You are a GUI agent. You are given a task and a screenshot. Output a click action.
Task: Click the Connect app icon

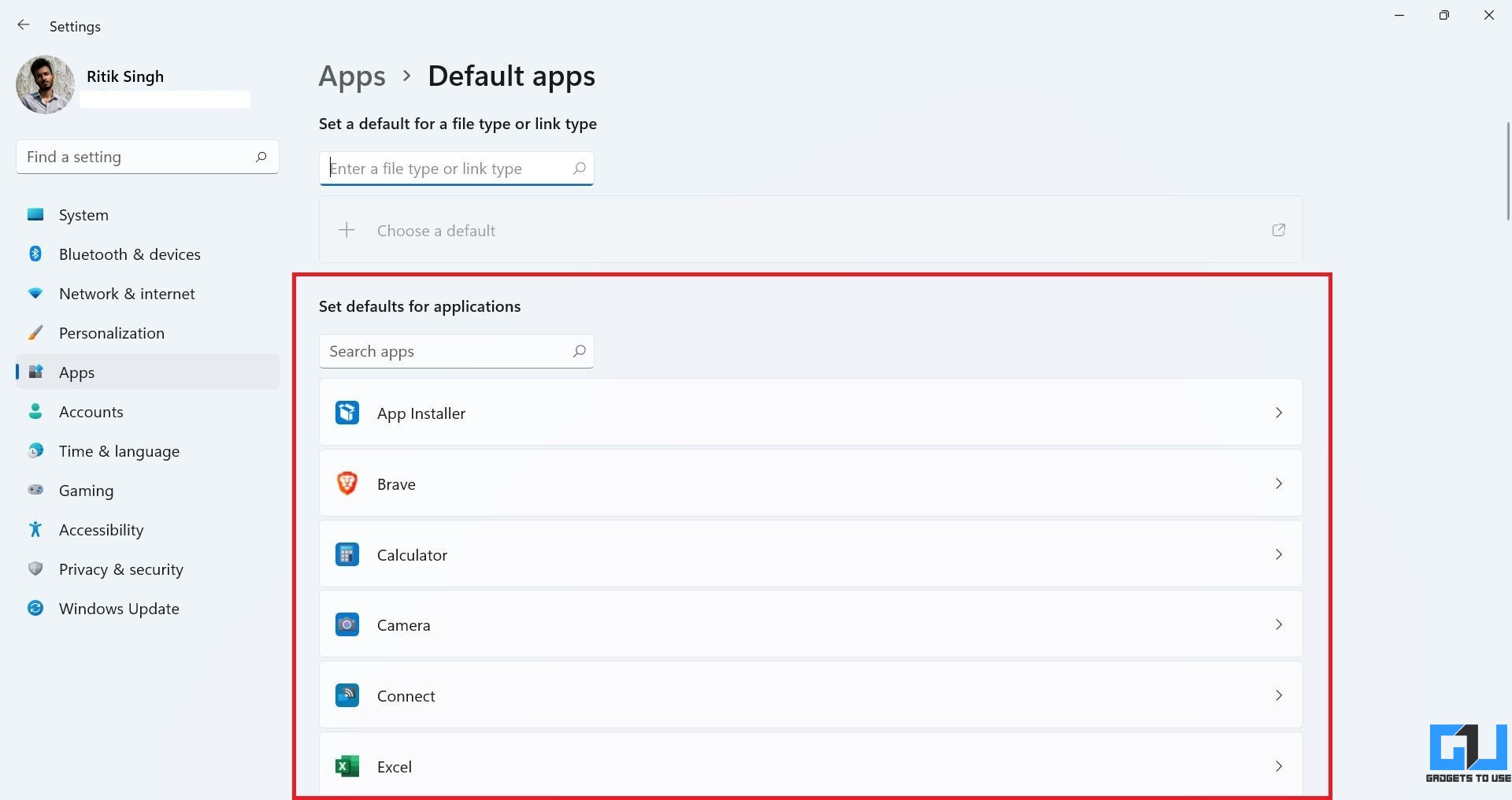[347, 695]
